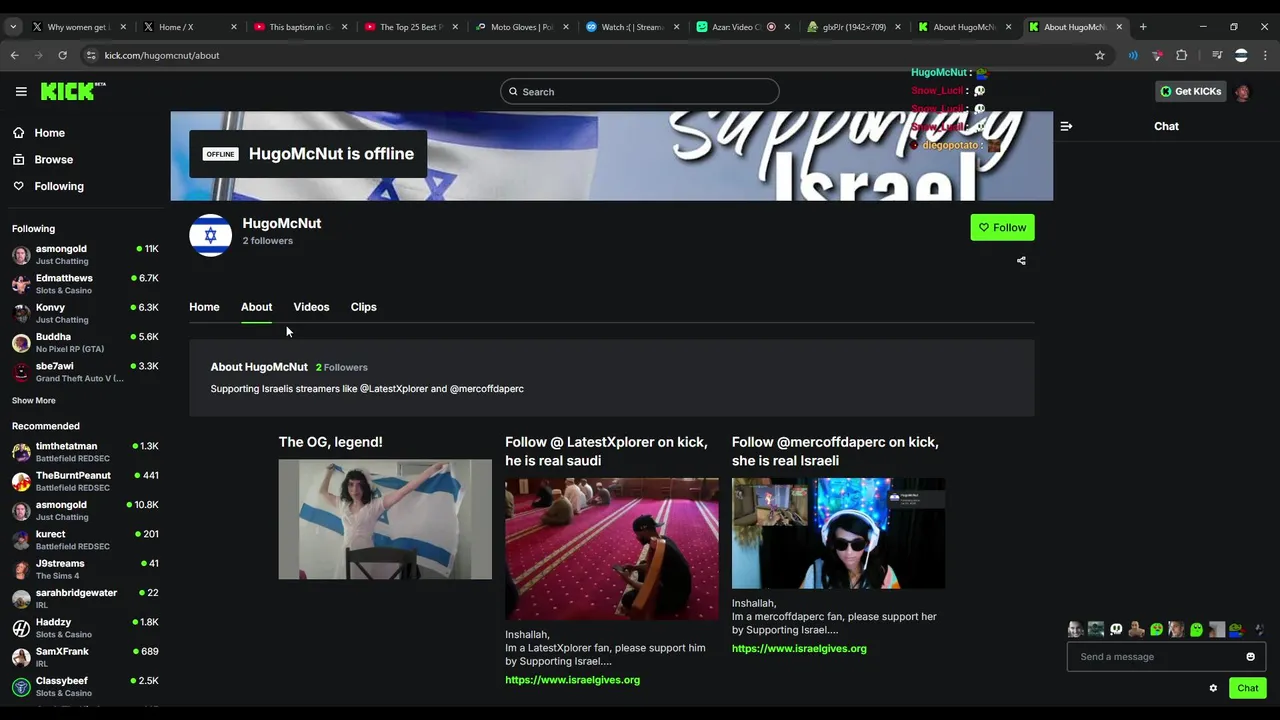
Task: Open 'The OG, legend!' flag image
Action: [385, 519]
